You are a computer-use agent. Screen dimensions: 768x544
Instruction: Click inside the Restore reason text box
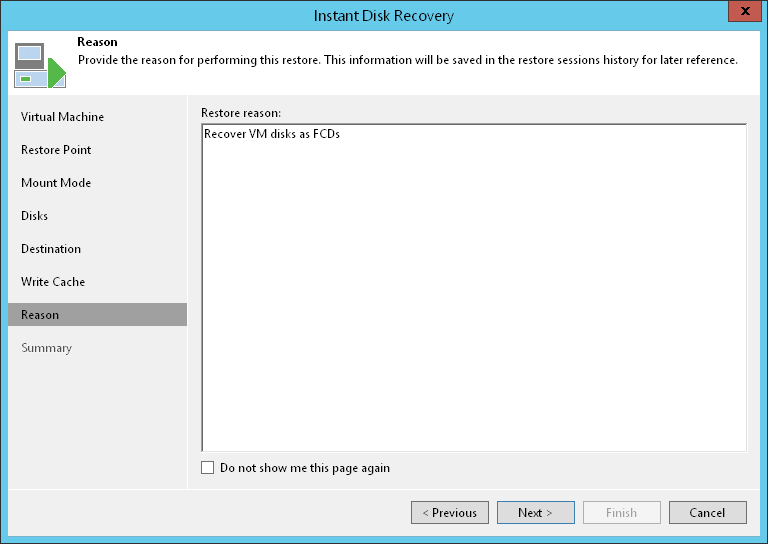[473, 300]
